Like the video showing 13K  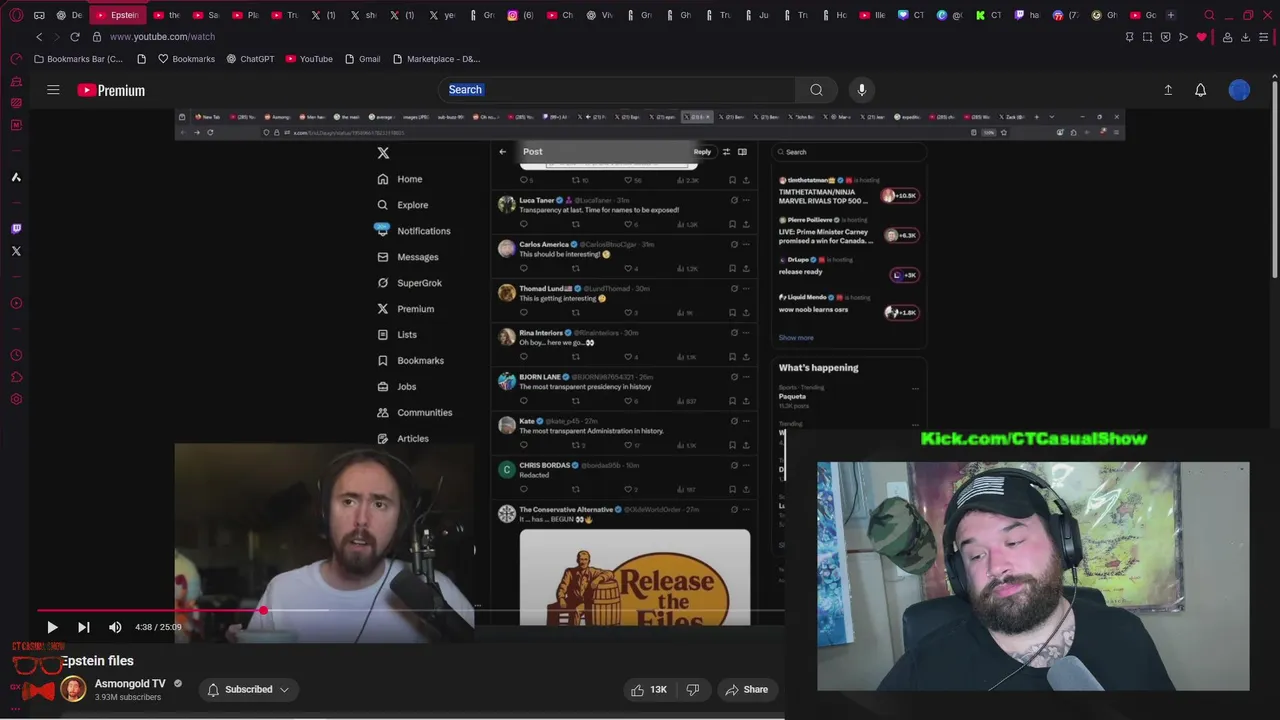649,689
